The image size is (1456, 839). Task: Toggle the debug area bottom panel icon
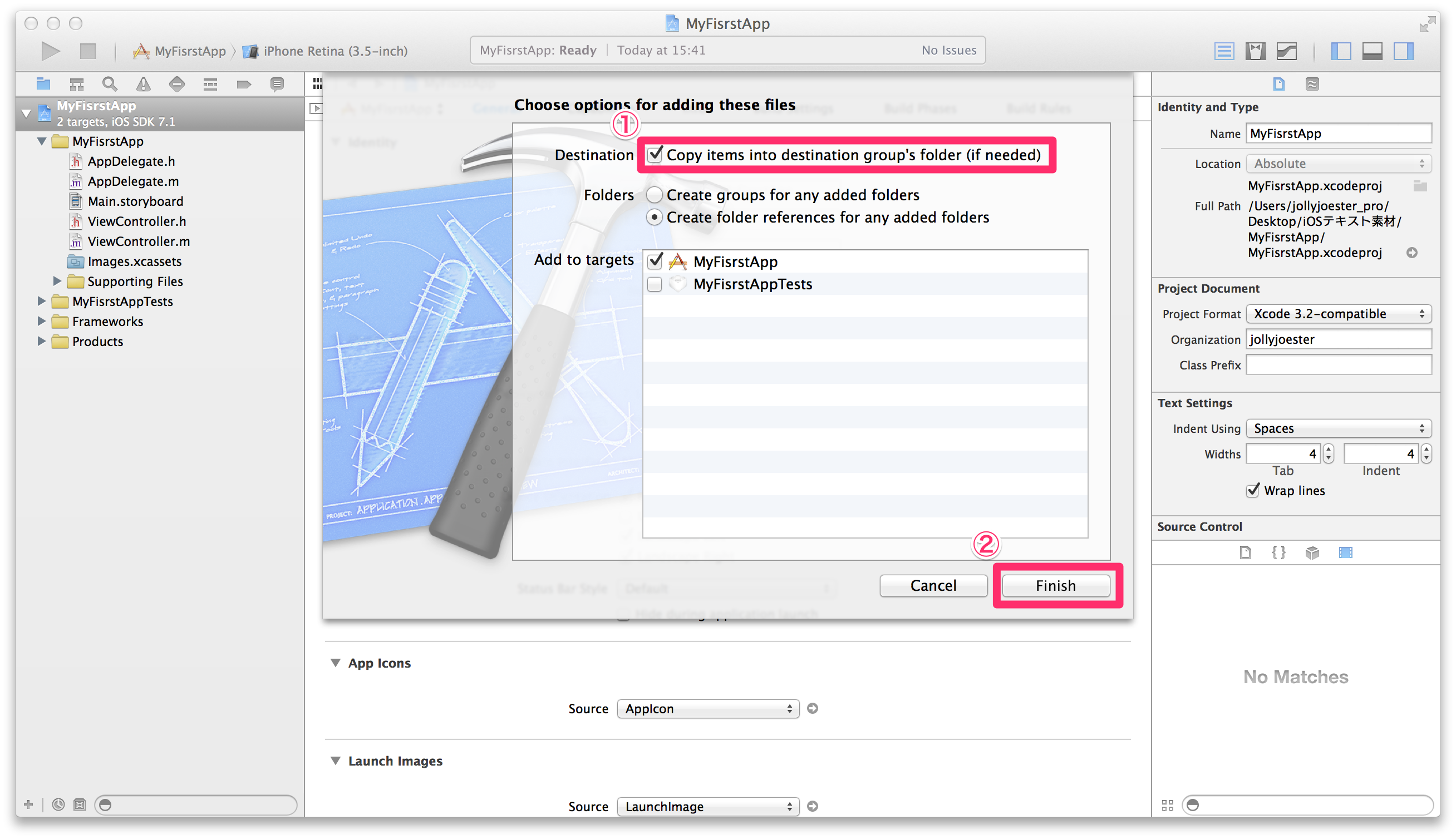1372,51
